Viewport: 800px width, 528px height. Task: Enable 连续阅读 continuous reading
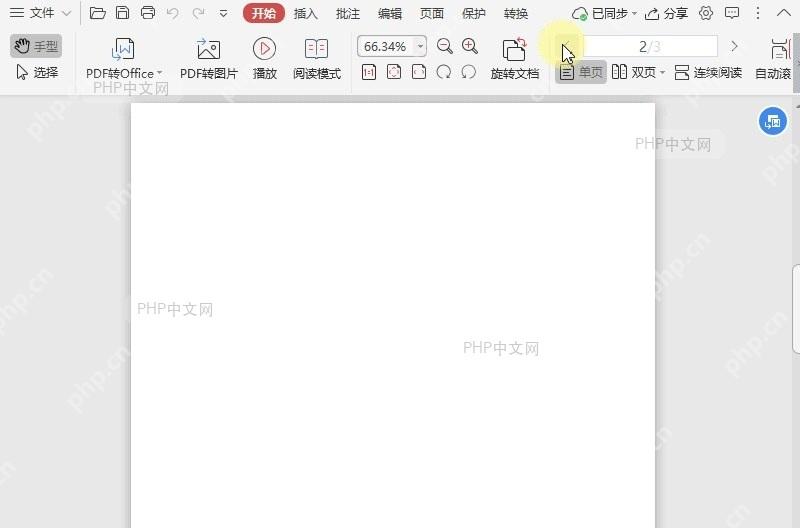pyautogui.click(x=708, y=72)
